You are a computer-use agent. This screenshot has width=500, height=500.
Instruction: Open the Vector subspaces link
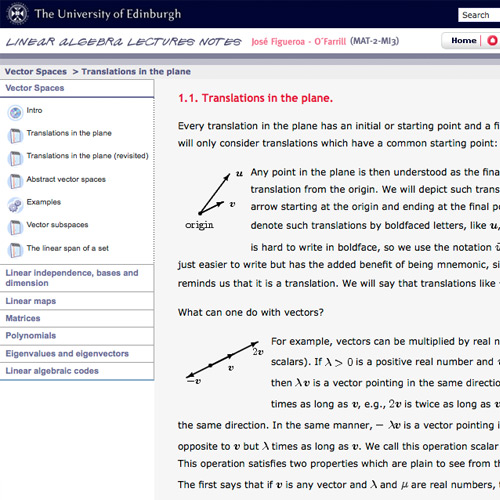[x=57, y=225]
